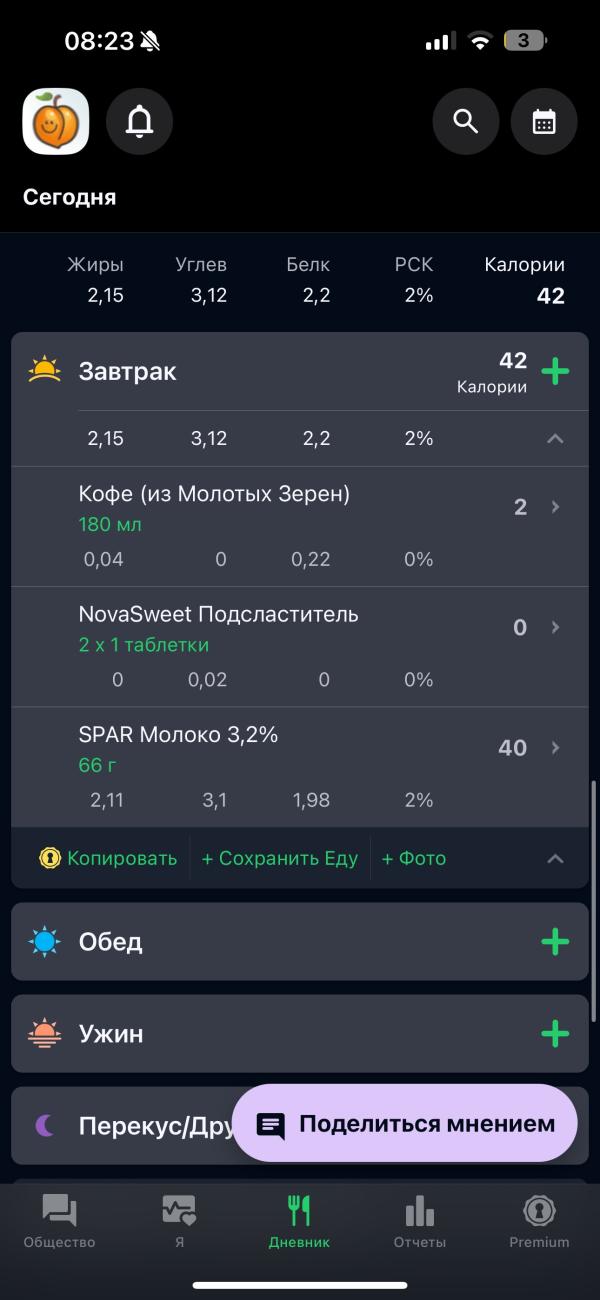Open the Premium tab
600x1300 pixels.
[539, 1222]
